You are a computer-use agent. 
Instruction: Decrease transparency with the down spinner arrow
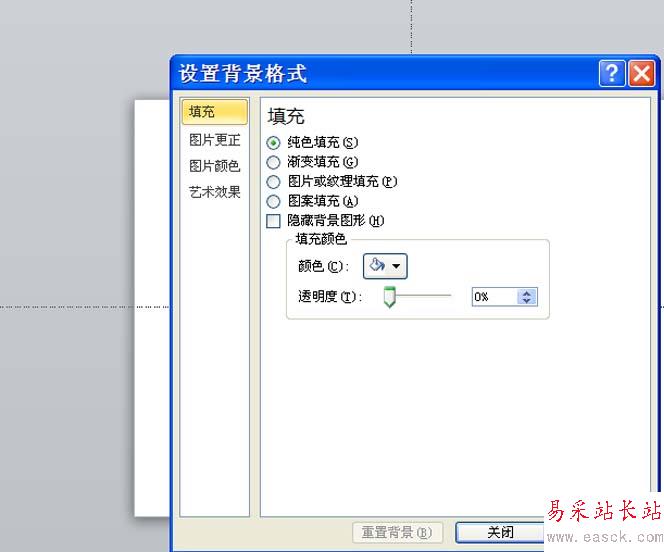526,301
